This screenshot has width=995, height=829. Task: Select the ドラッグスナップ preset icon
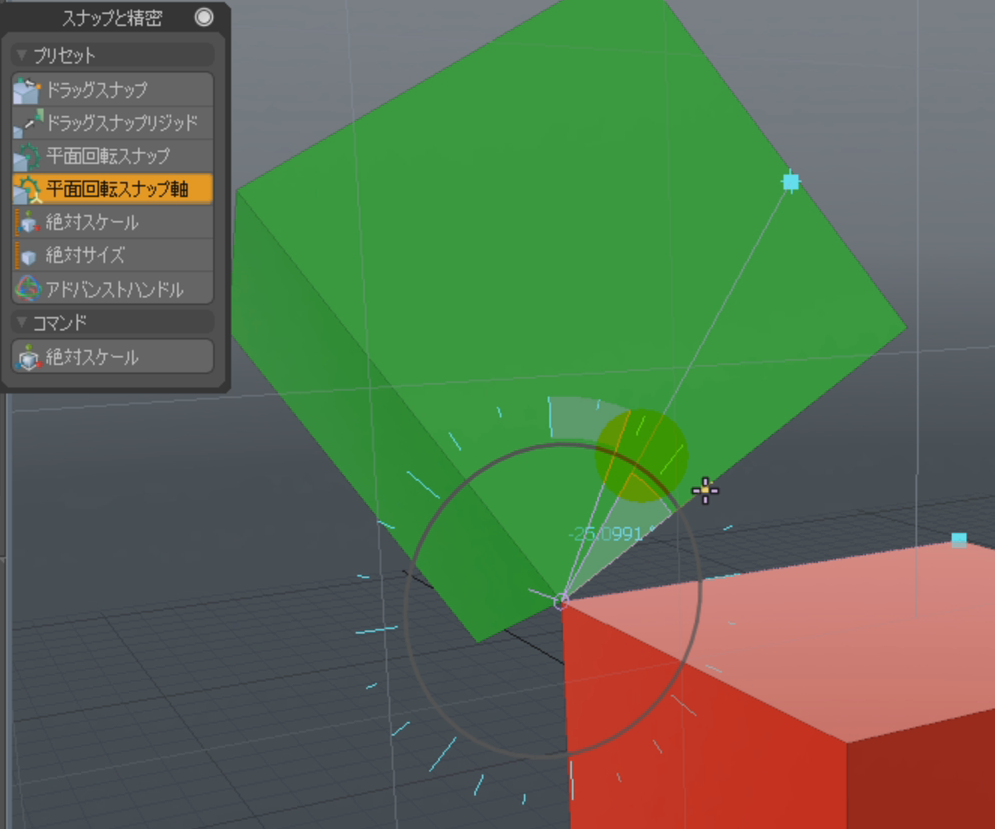pos(27,90)
